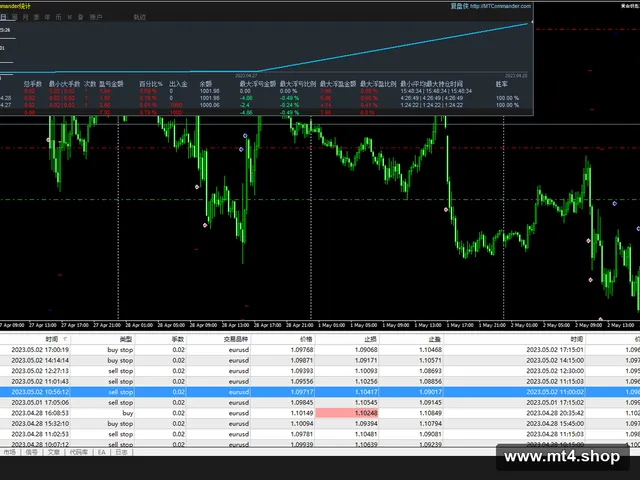
Task: Toggle the sort arrow beside left 时间 header
Action: (x=65, y=339)
